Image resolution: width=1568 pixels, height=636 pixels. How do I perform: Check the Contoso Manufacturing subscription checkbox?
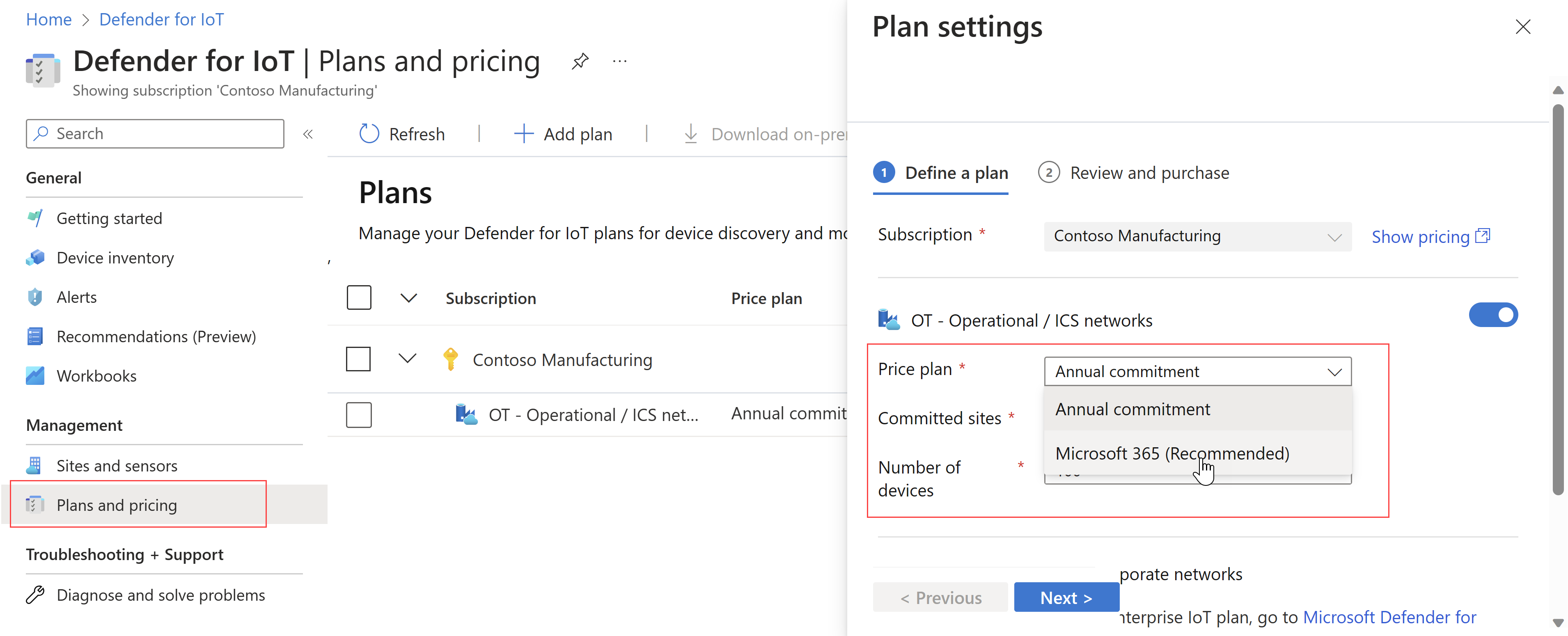click(357, 358)
